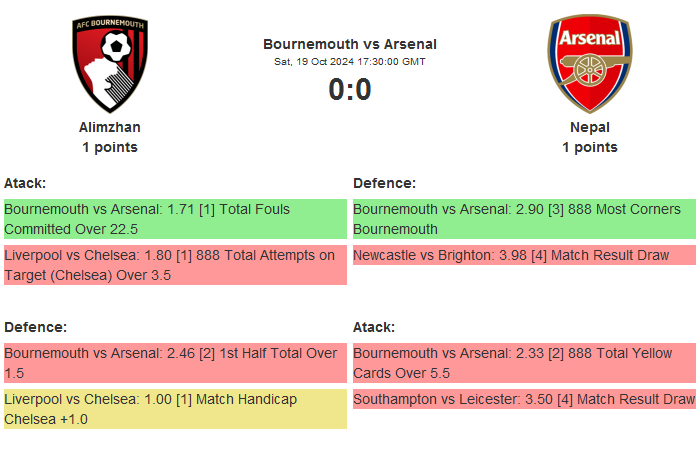Viewport: 700px width, 460px height.
Task: Pick the green Most Corners Bournemouth bet
Action: (524, 219)
